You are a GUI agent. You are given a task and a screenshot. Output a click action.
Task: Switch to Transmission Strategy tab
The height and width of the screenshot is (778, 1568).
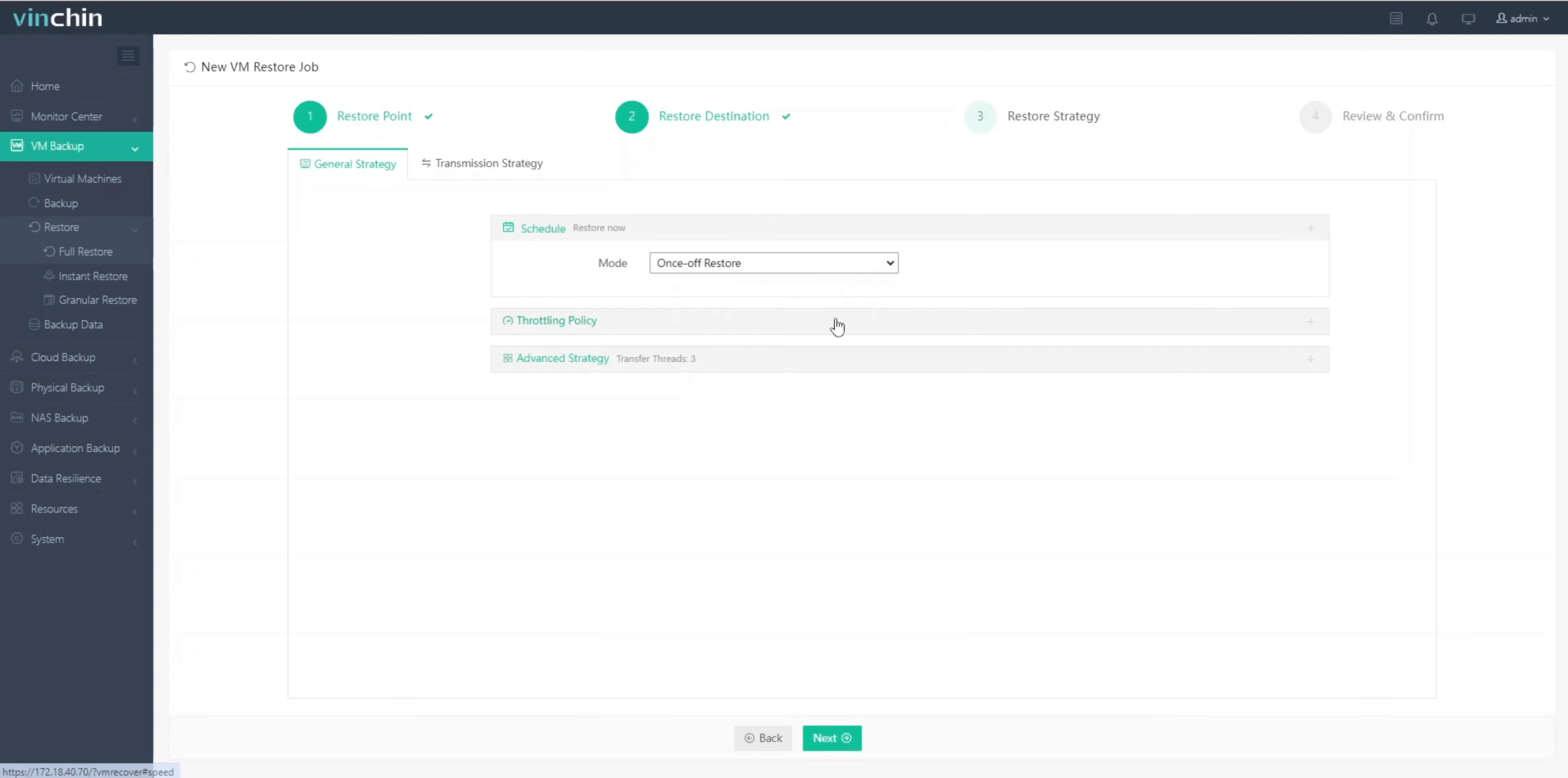tap(482, 163)
